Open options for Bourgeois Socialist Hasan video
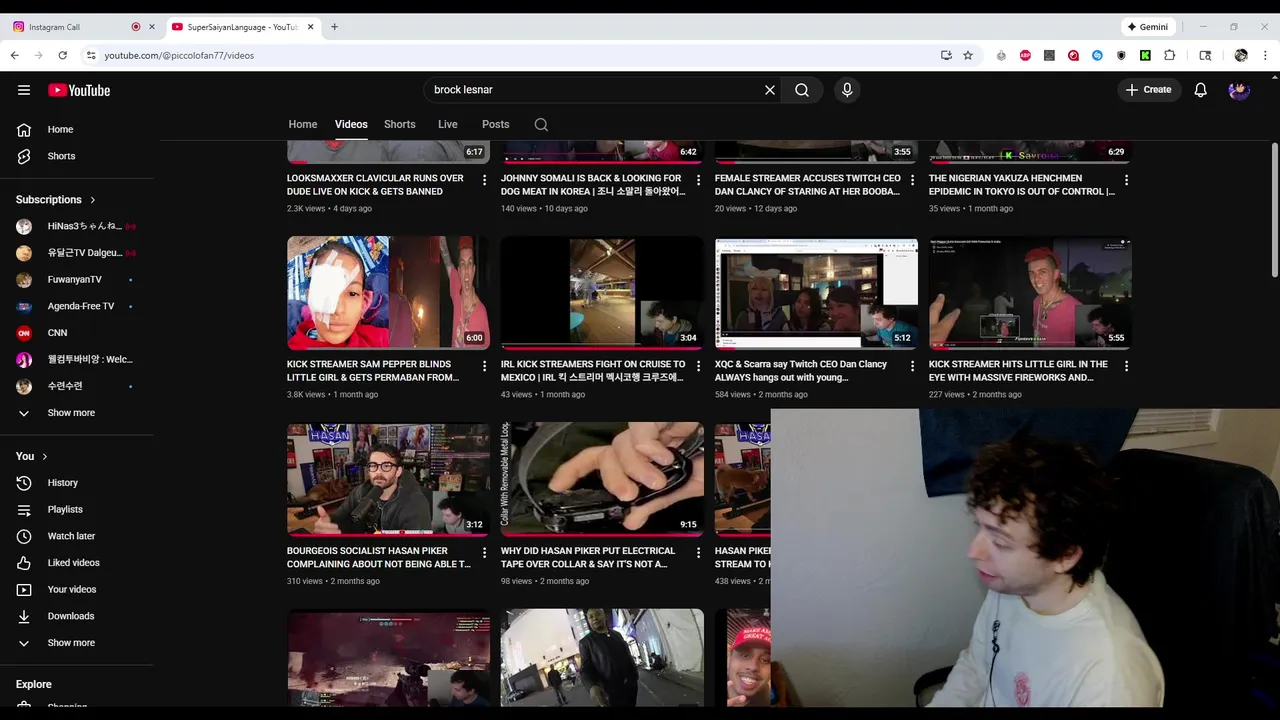This screenshot has height=720, width=1280. pyautogui.click(x=485, y=552)
